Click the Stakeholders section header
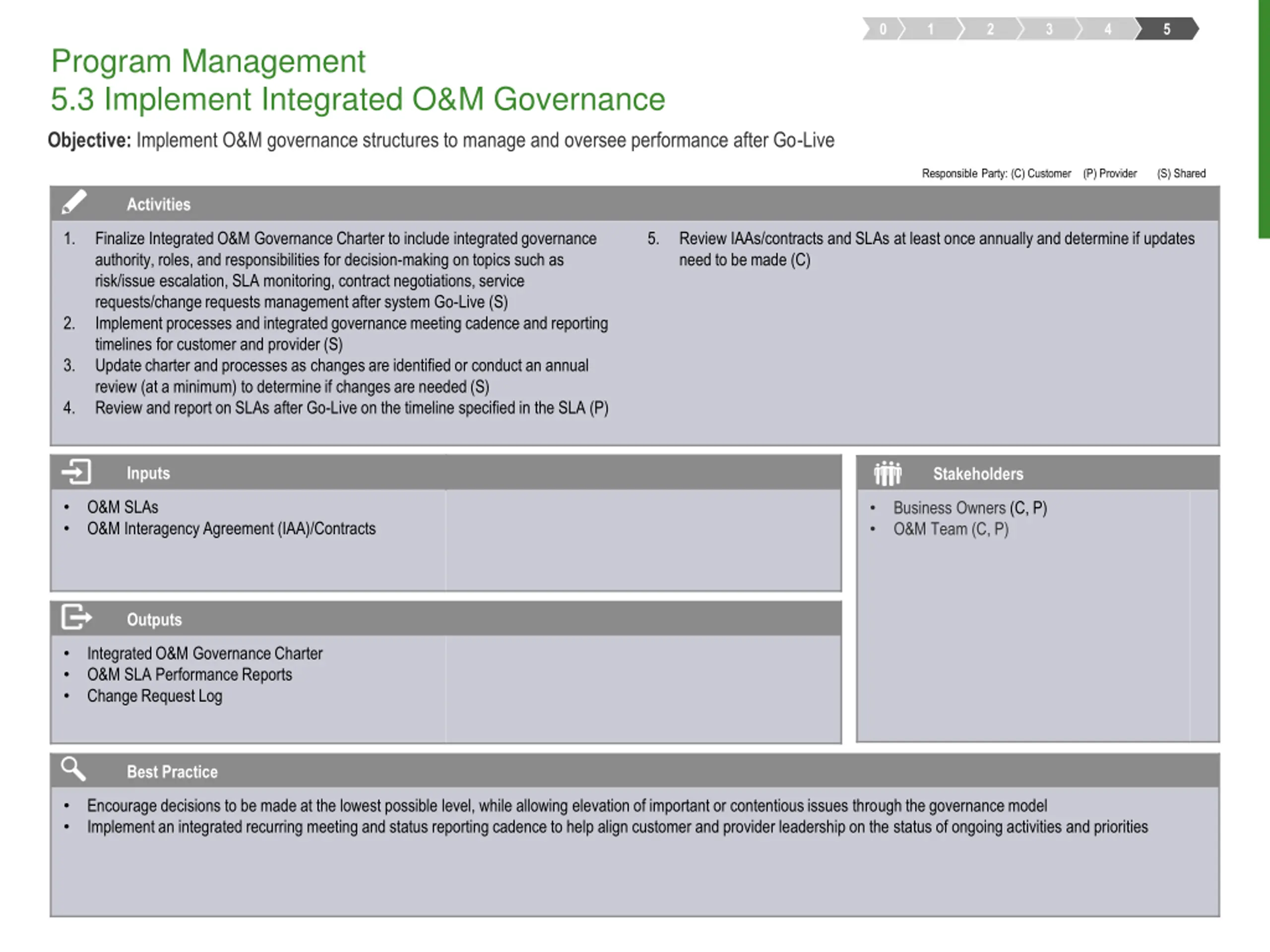This screenshot has height=952, width=1270. (1037, 474)
